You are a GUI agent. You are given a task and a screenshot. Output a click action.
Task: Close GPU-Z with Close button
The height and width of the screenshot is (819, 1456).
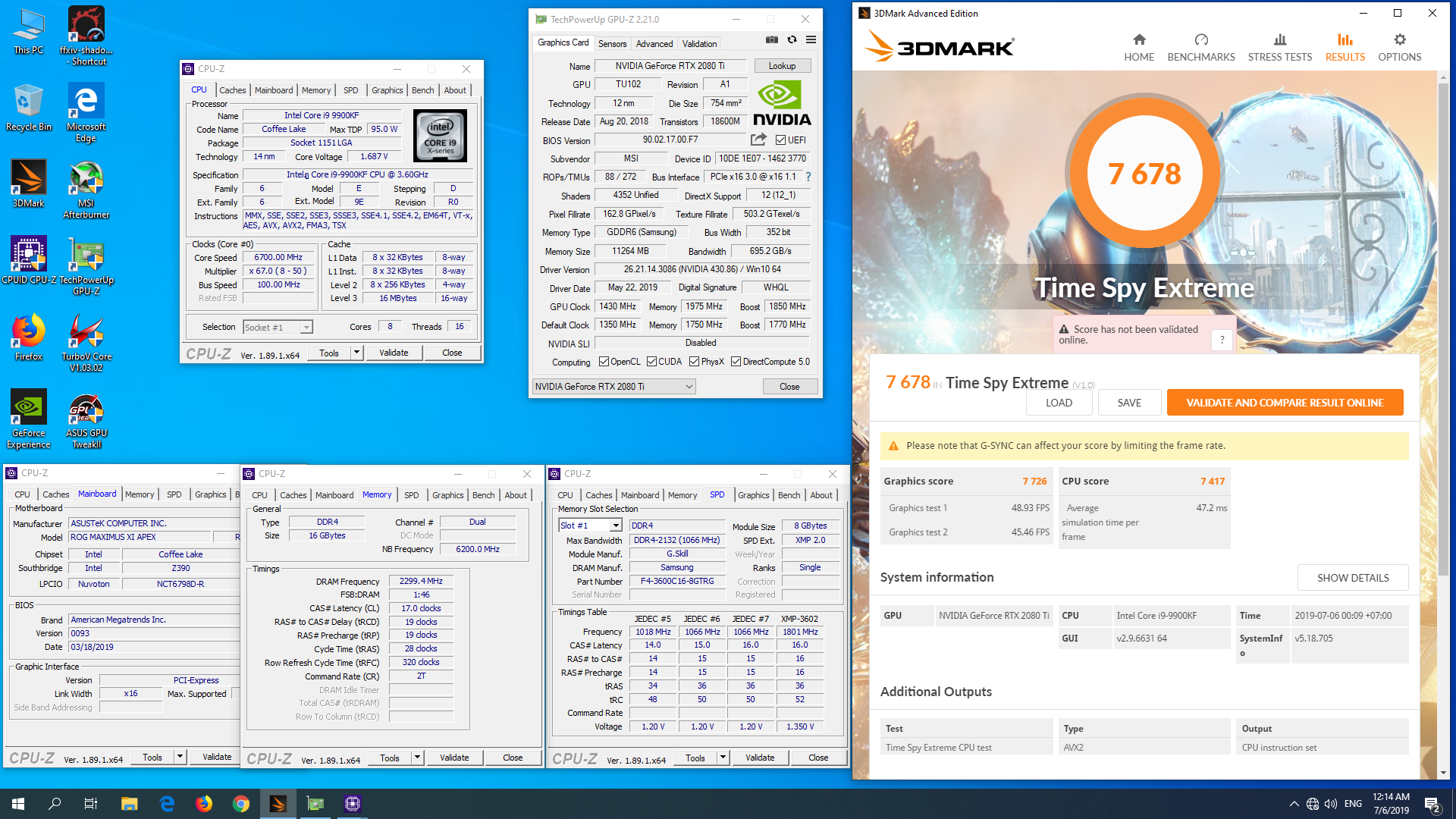point(789,387)
